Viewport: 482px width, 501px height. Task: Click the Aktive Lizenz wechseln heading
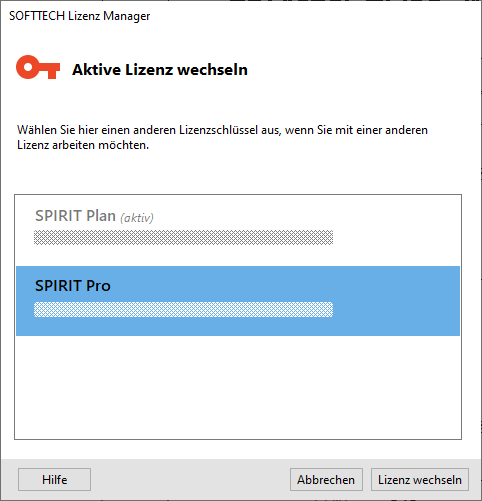(x=160, y=70)
